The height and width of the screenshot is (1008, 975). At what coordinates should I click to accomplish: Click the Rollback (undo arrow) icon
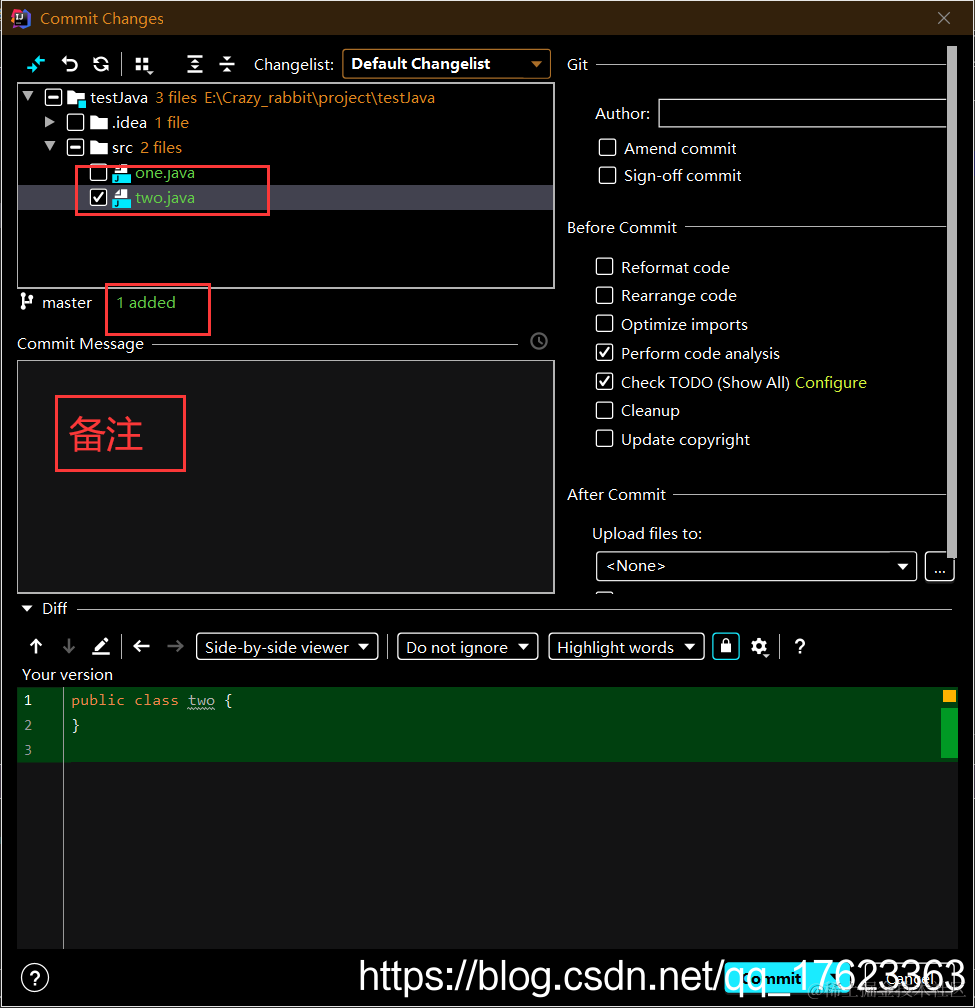tap(69, 64)
